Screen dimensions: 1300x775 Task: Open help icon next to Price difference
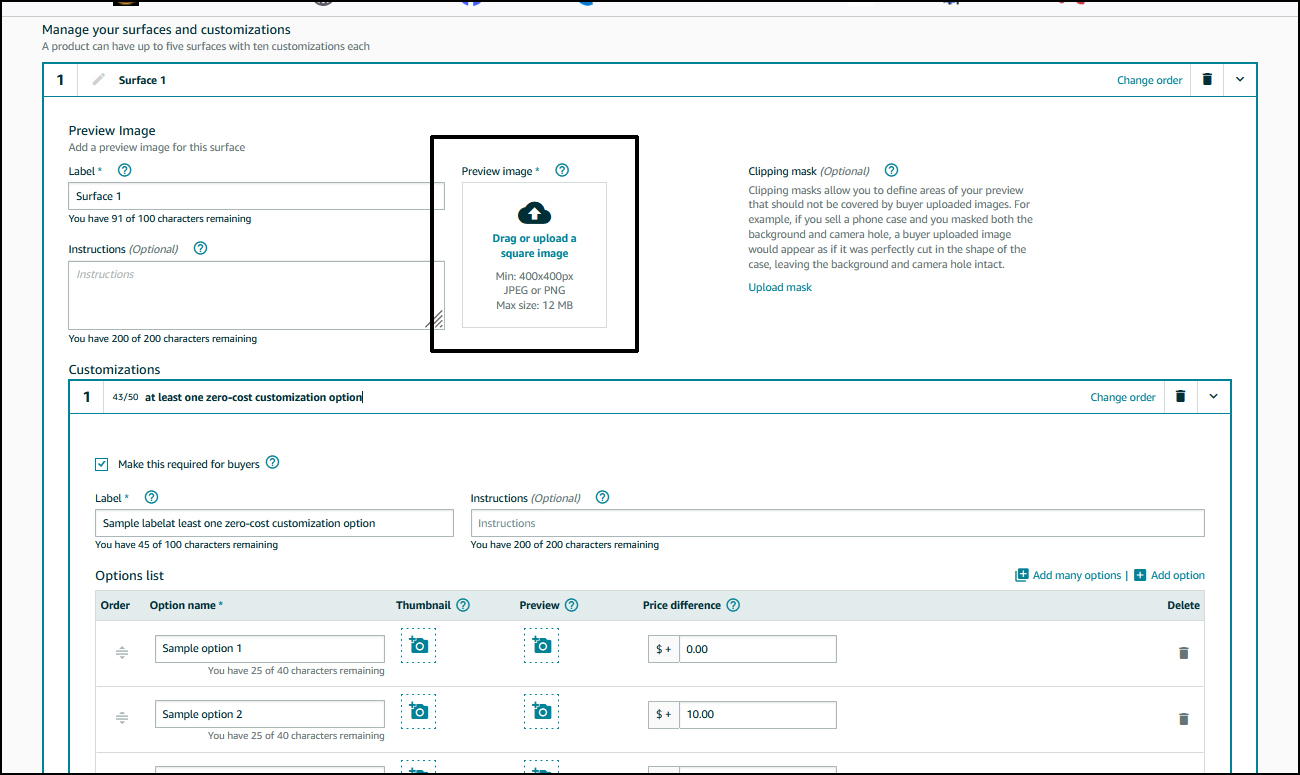[x=733, y=605]
